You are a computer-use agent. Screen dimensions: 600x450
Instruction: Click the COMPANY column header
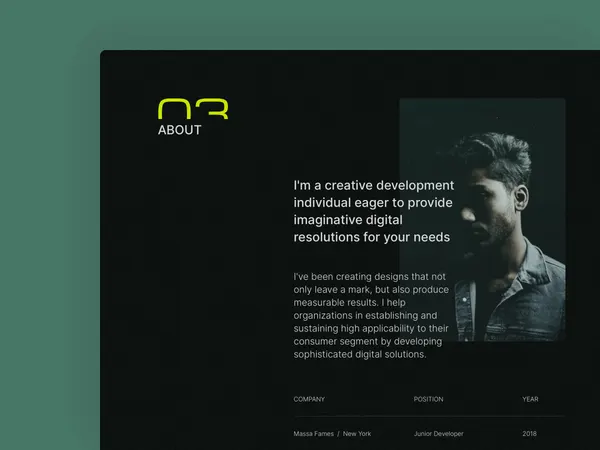click(309, 399)
